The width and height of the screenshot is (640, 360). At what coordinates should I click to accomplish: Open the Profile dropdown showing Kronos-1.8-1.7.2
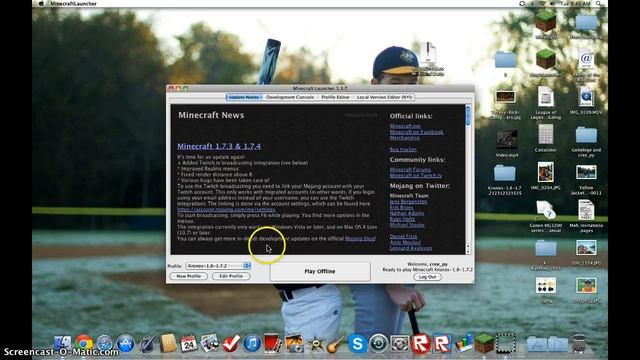tap(218, 266)
